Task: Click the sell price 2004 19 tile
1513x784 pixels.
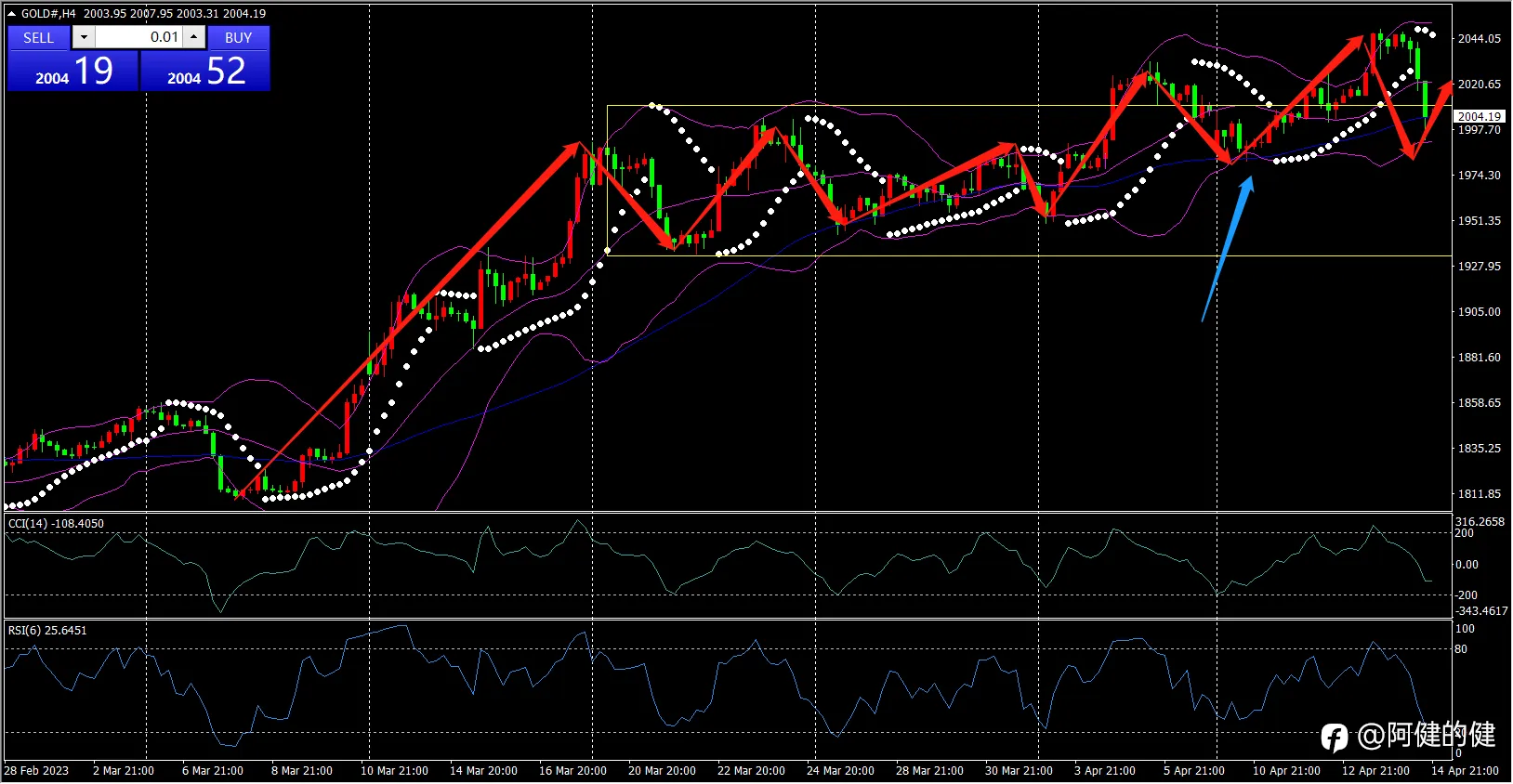Action: [x=73, y=71]
